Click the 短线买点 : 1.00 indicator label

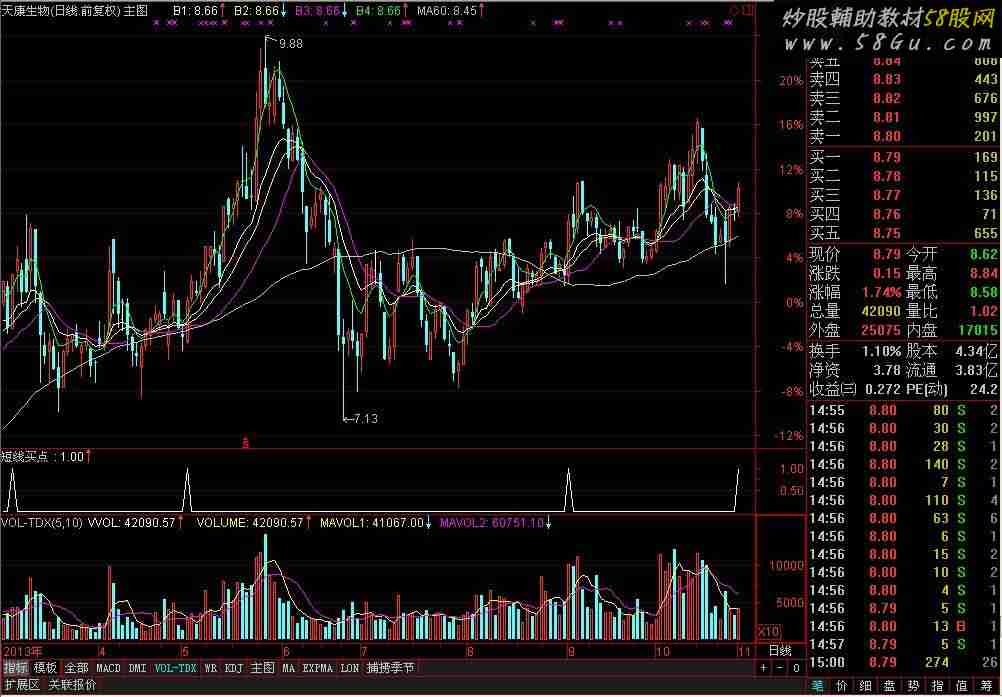coord(42,456)
